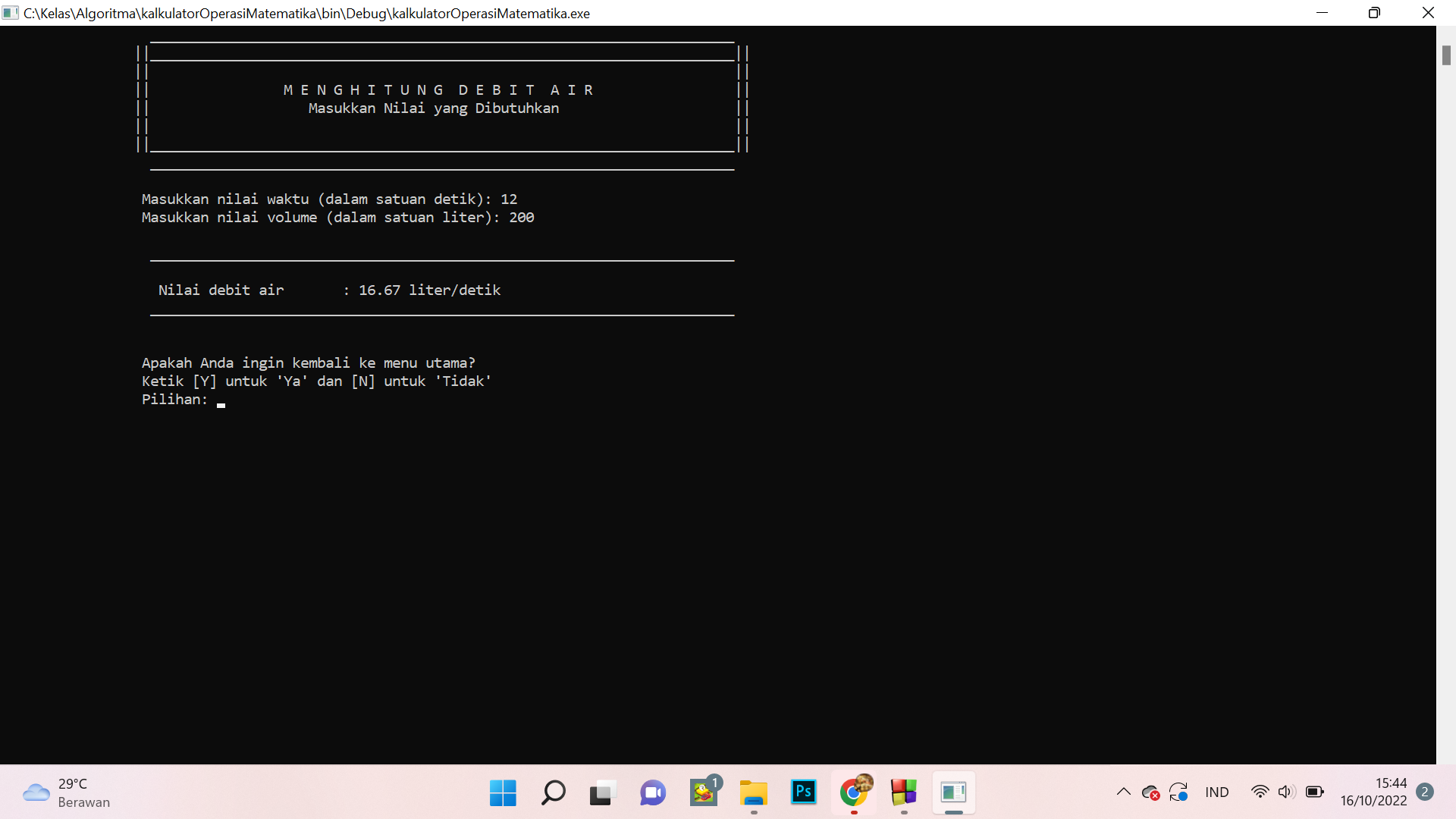Switch to Google Chrome in the taskbar
Screen dimensions: 1456x819
pyautogui.click(x=854, y=792)
